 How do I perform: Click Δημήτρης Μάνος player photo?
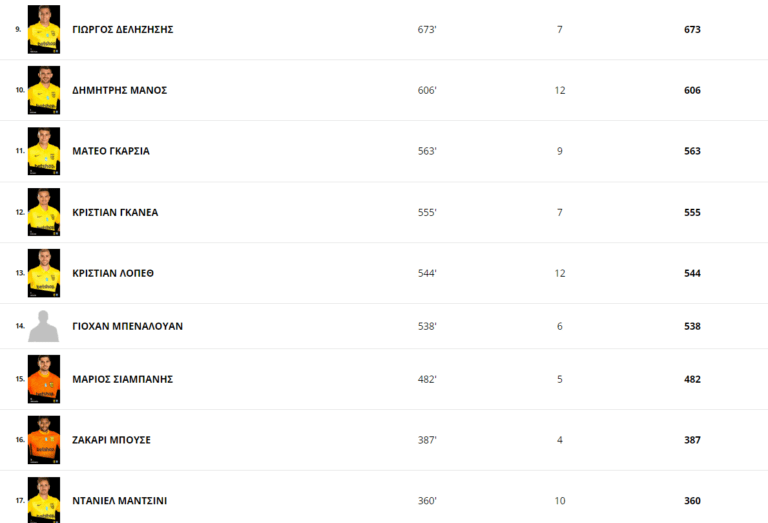[x=44, y=90]
